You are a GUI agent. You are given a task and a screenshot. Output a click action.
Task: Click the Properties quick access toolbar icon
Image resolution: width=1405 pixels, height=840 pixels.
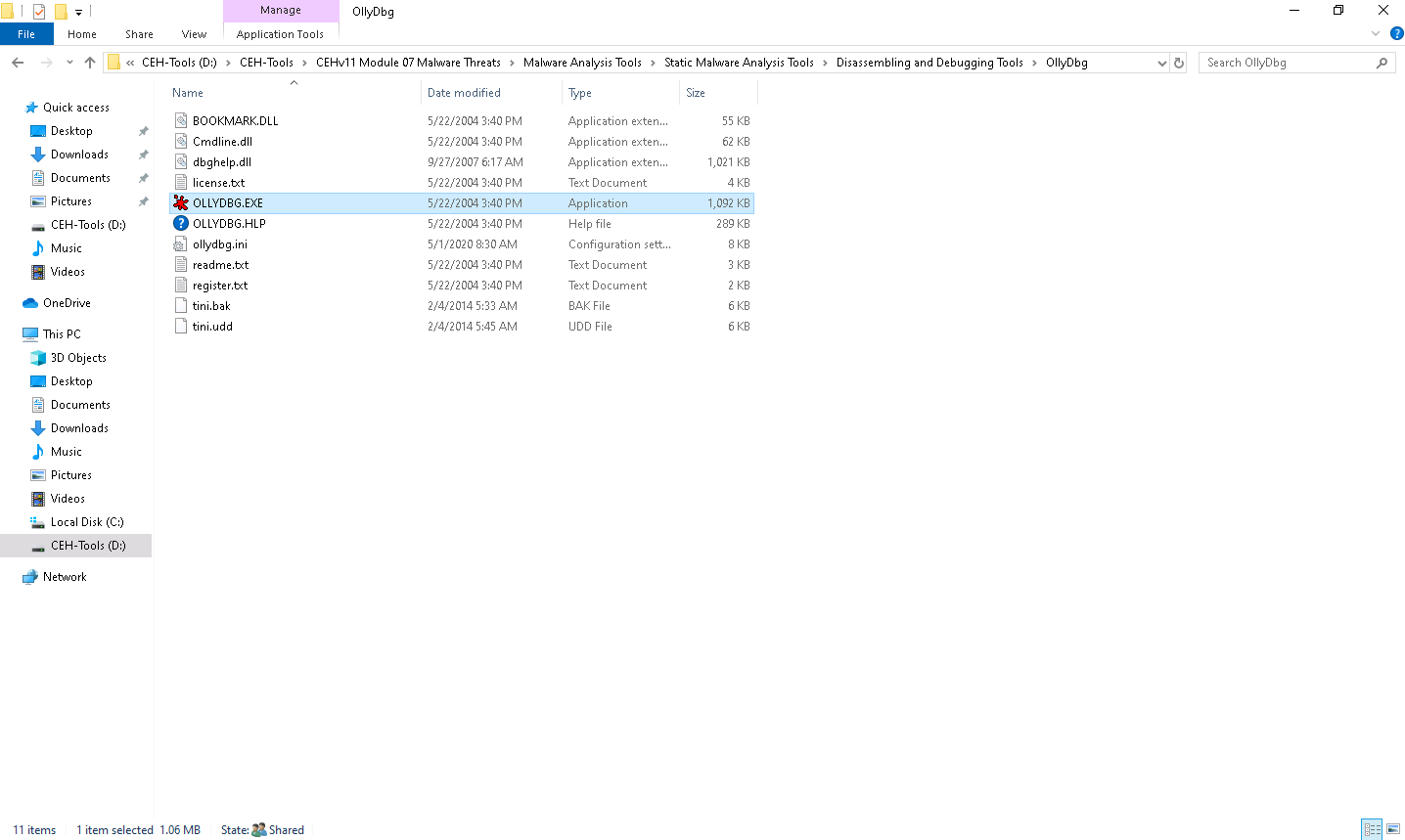pos(39,12)
